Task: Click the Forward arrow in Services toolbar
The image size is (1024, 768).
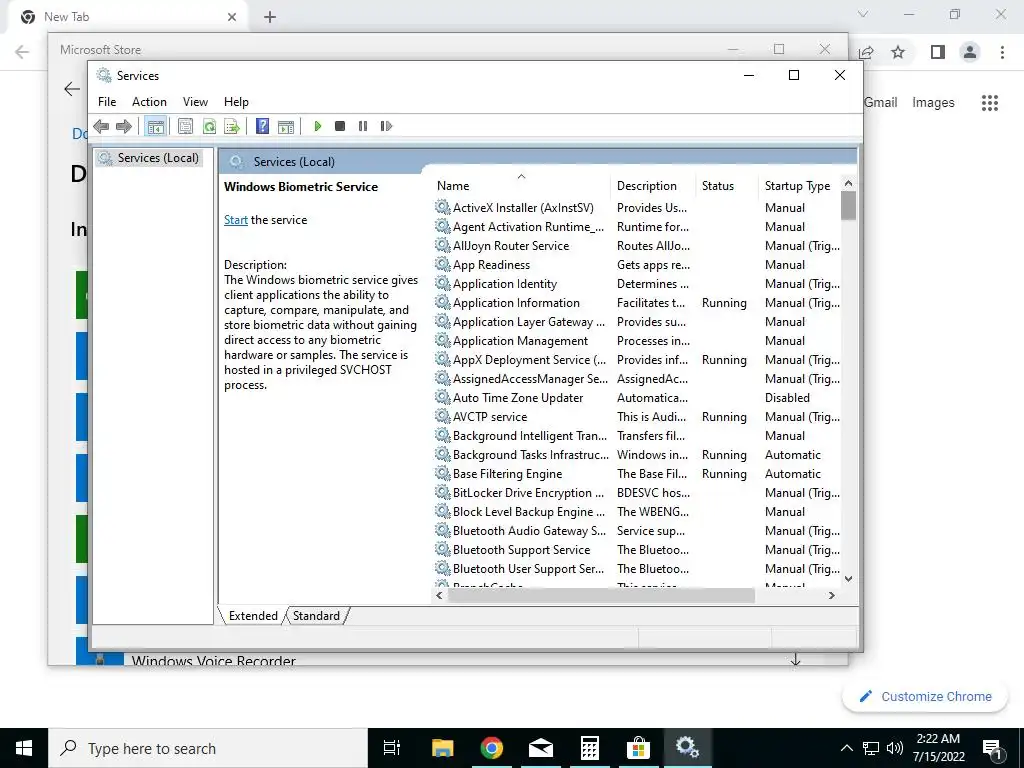Action: tap(123, 126)
